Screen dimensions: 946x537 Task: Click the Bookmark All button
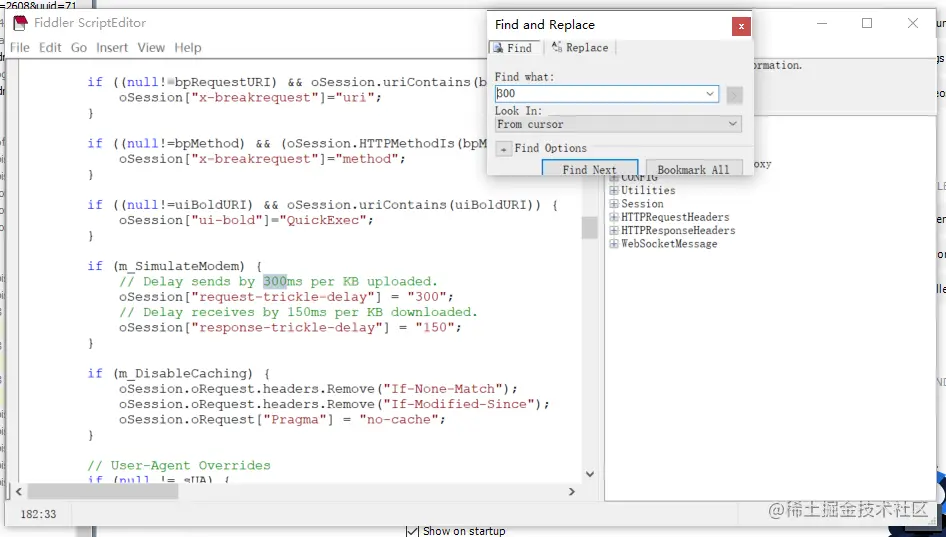(694, 170)
